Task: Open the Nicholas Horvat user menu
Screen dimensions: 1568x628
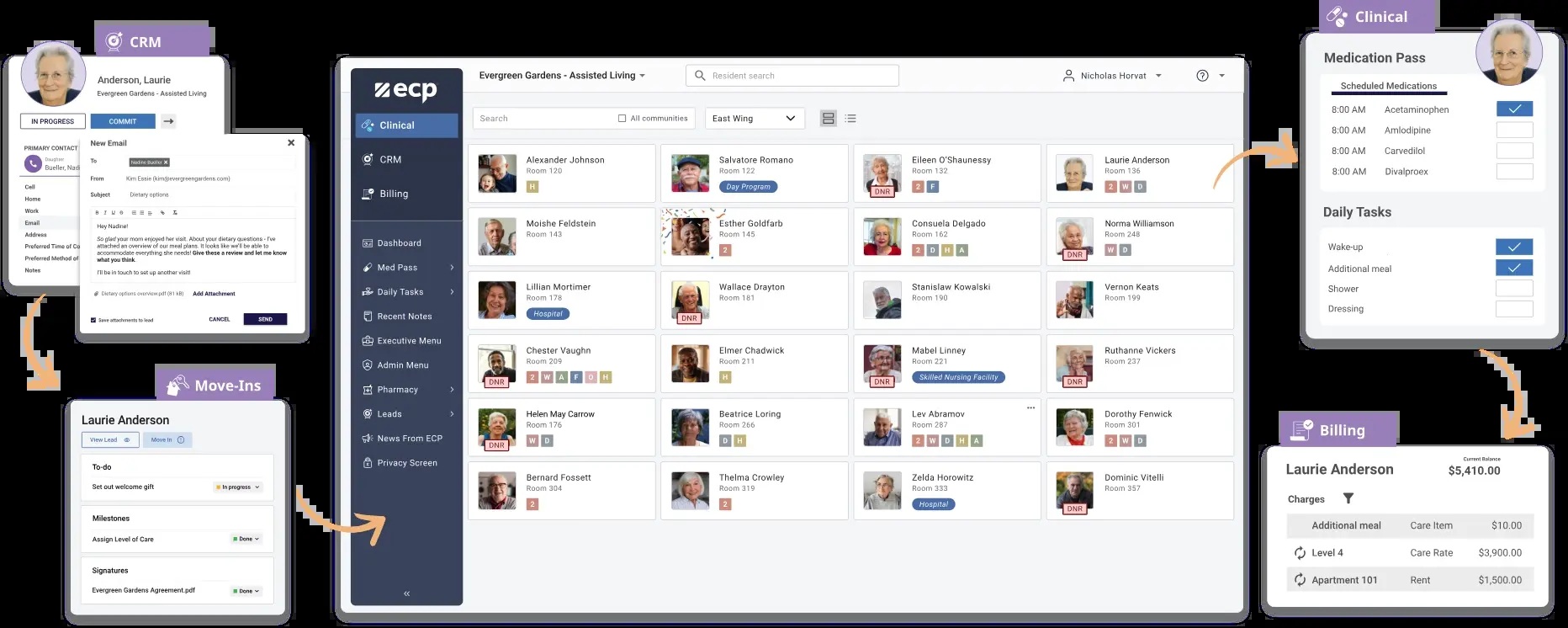Action: [1112, 76]
